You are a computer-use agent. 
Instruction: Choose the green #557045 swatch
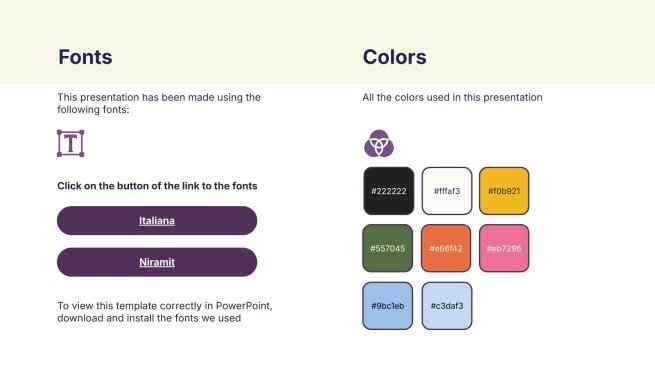(388, 248)
